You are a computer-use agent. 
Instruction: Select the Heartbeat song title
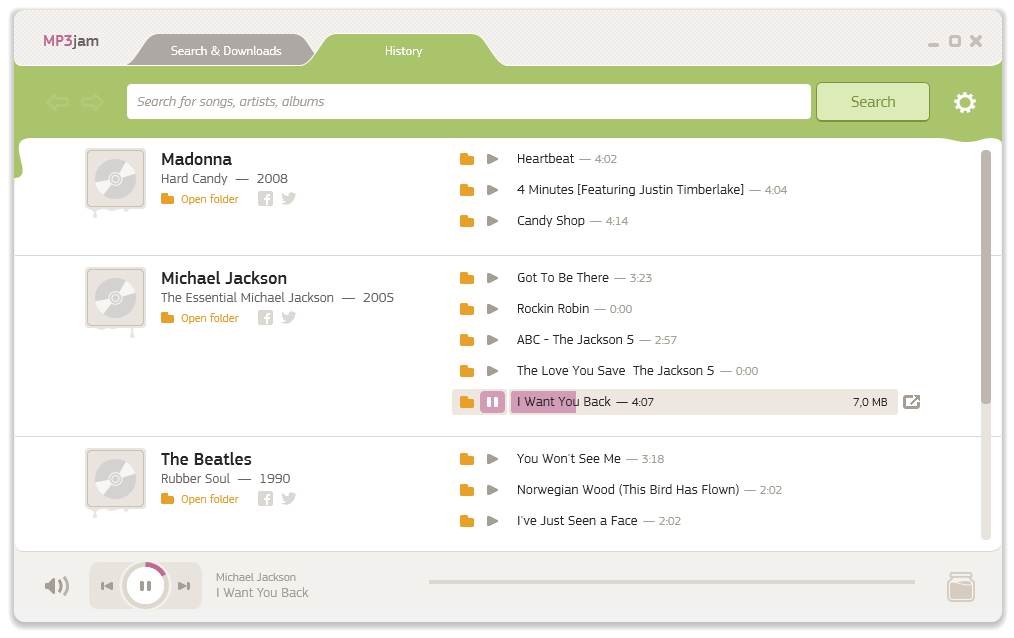545,159
